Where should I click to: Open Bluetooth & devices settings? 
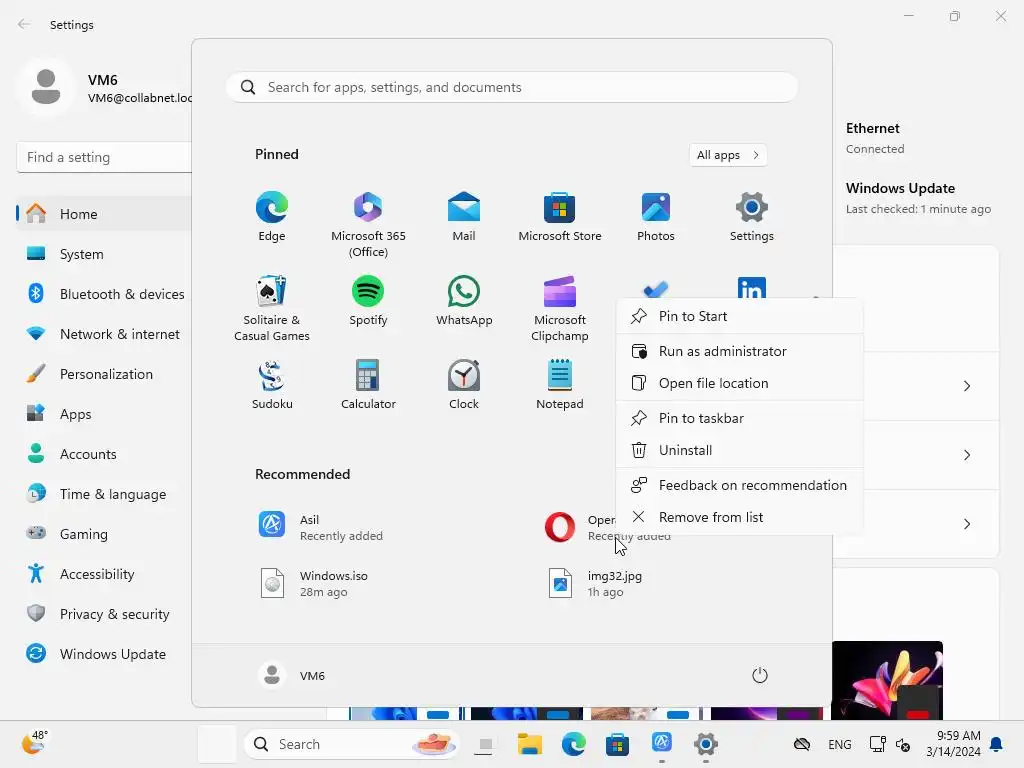point(104,294)
